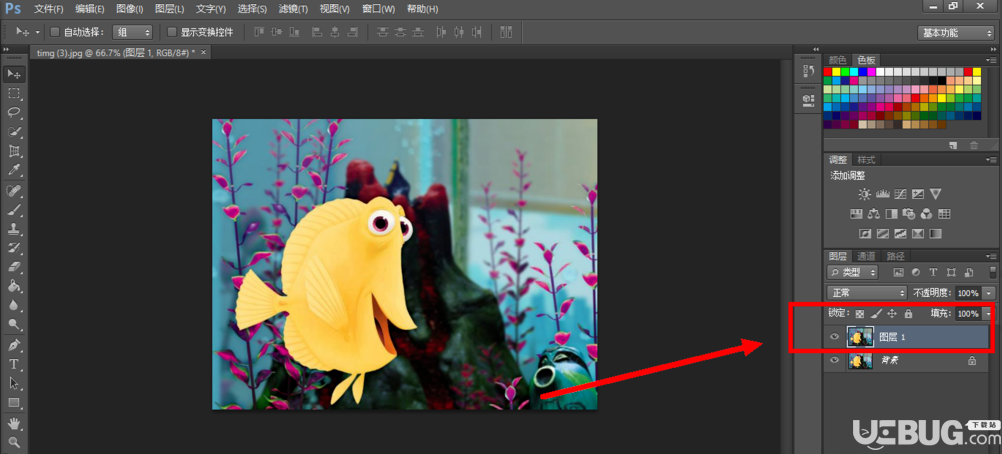Select the Crop tool
1002x454 pixels.
click(13, 151)
